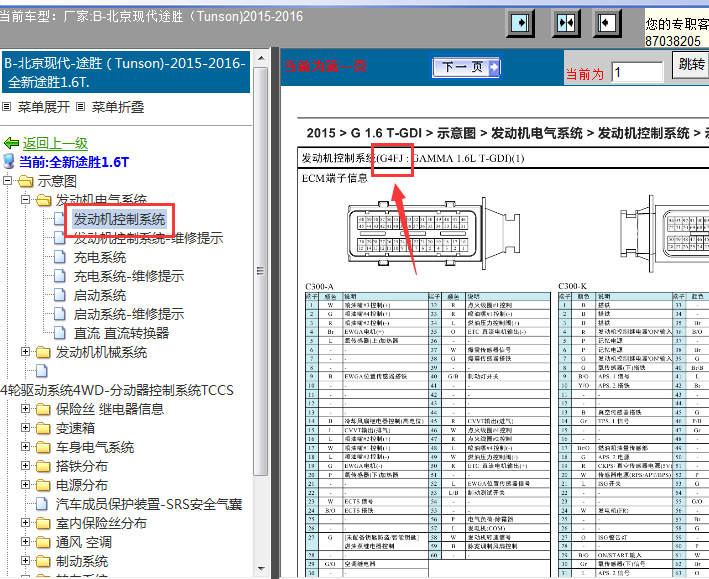This screenshot has width=709, height=579.
Task: Click the 搭铁分布 folder icon
Action: point(44,466)
